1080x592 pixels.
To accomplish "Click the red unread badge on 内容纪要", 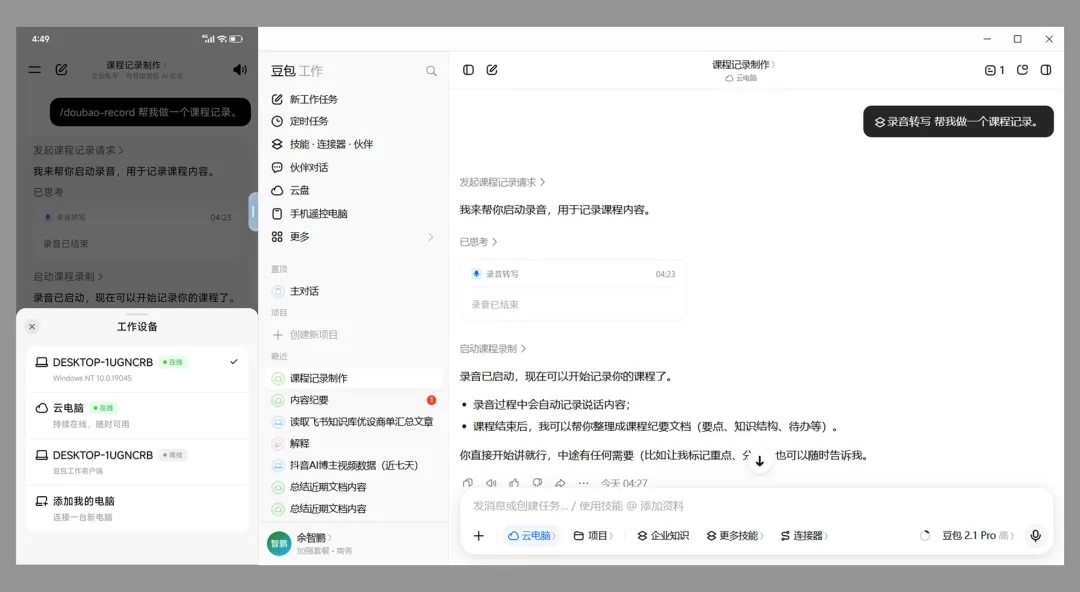I will [x=431, y=400].
